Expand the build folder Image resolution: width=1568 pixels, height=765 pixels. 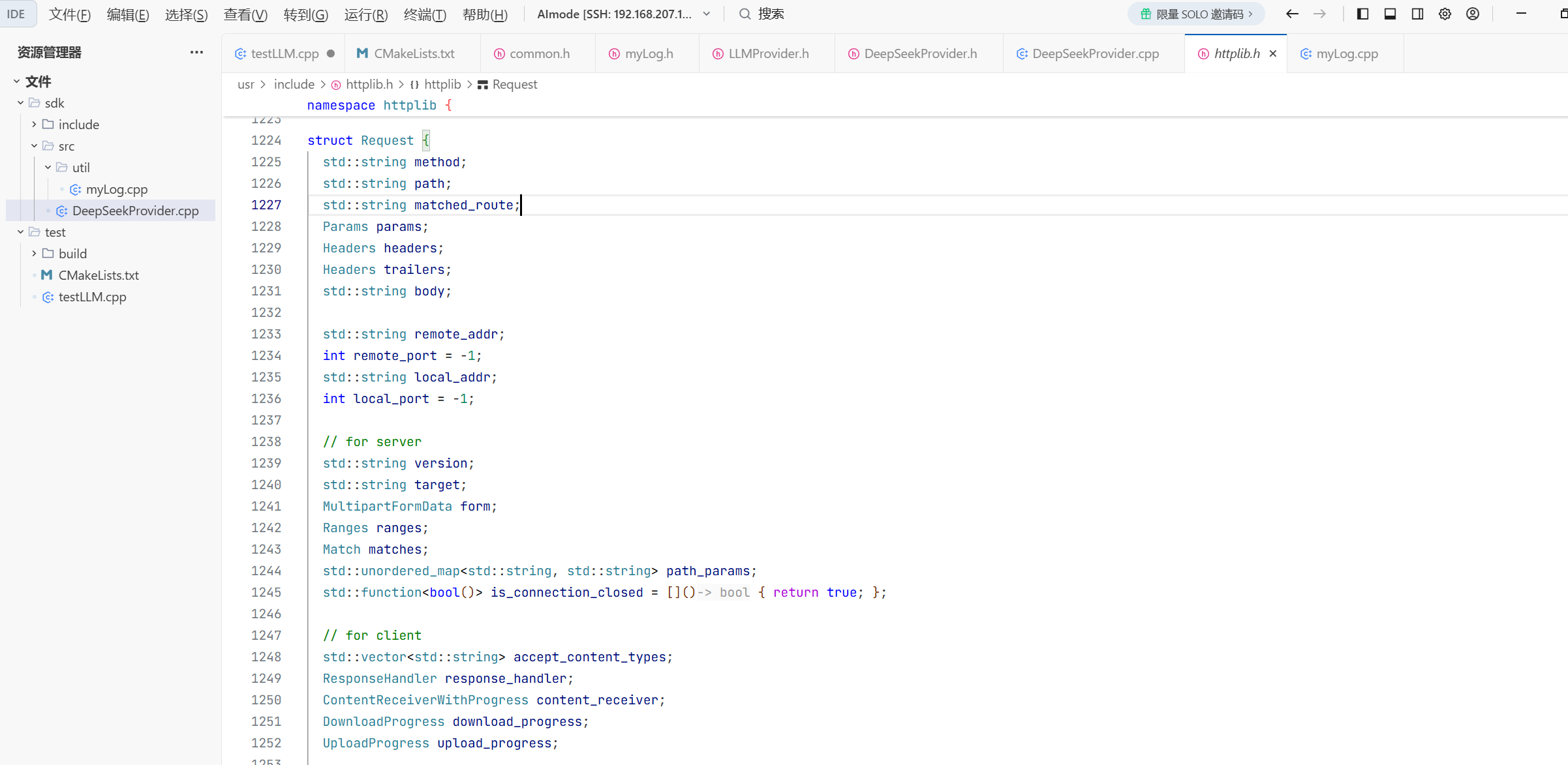pyautogui.click(x=72, y=254)
